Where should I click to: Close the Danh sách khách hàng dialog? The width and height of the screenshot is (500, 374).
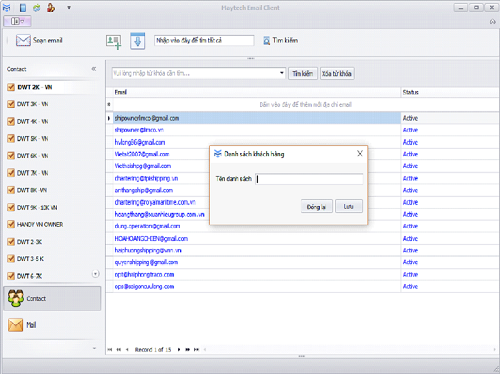click(x=360, y=154)
